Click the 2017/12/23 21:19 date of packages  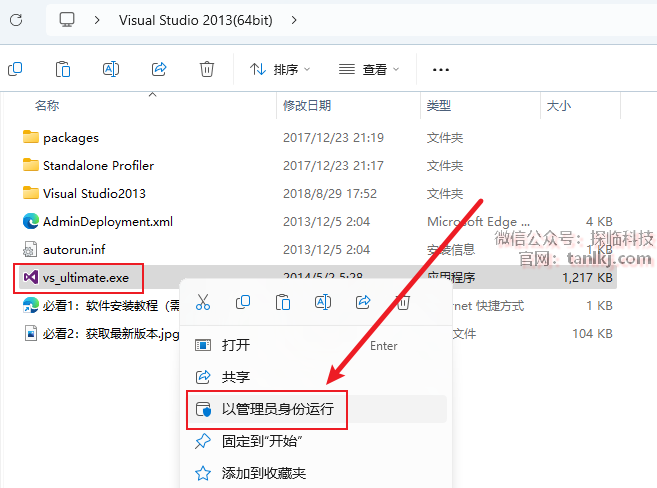point(333,138)
